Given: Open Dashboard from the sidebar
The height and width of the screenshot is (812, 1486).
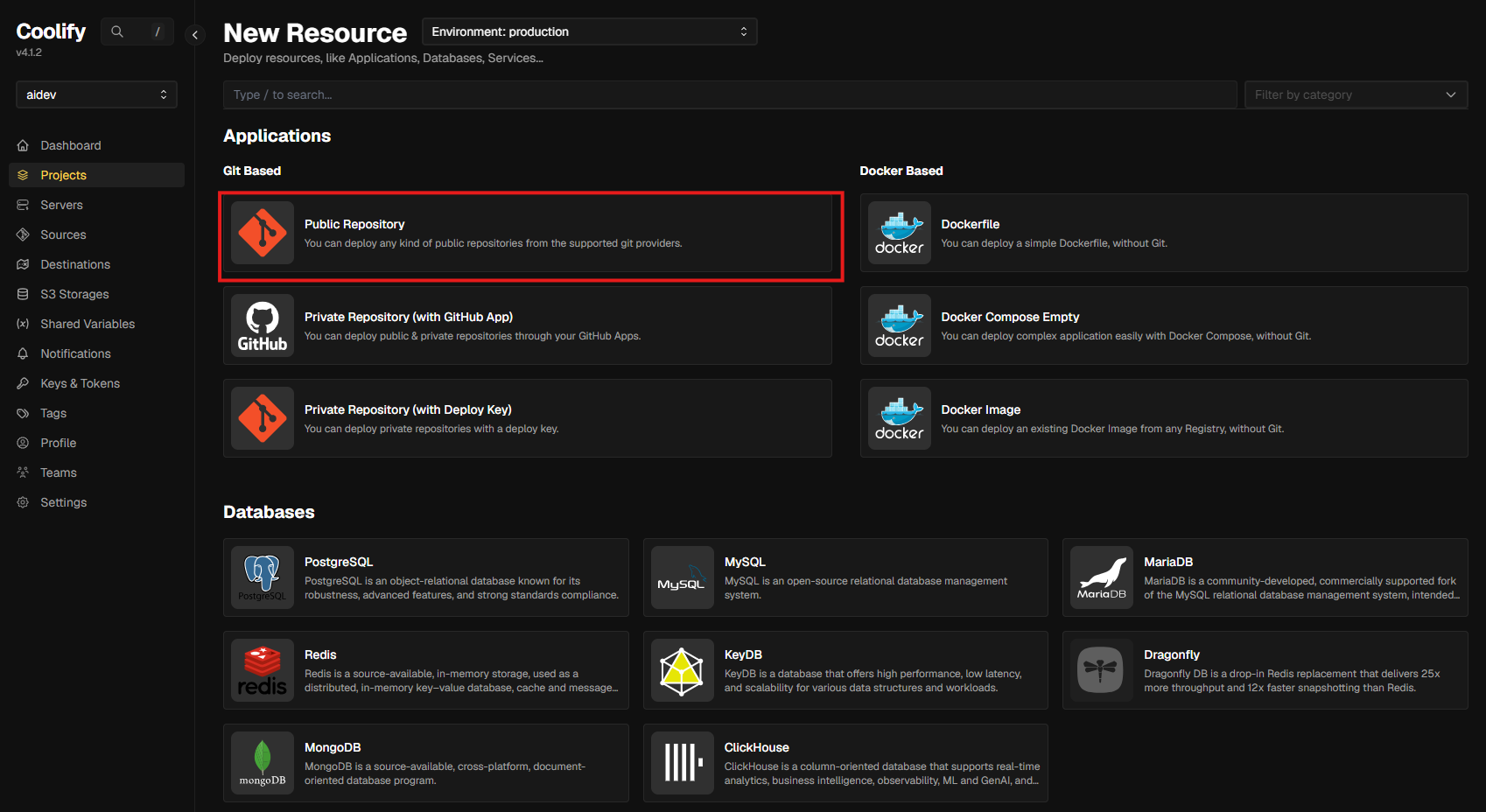Looking at the screenshot, I should [96, 145].
